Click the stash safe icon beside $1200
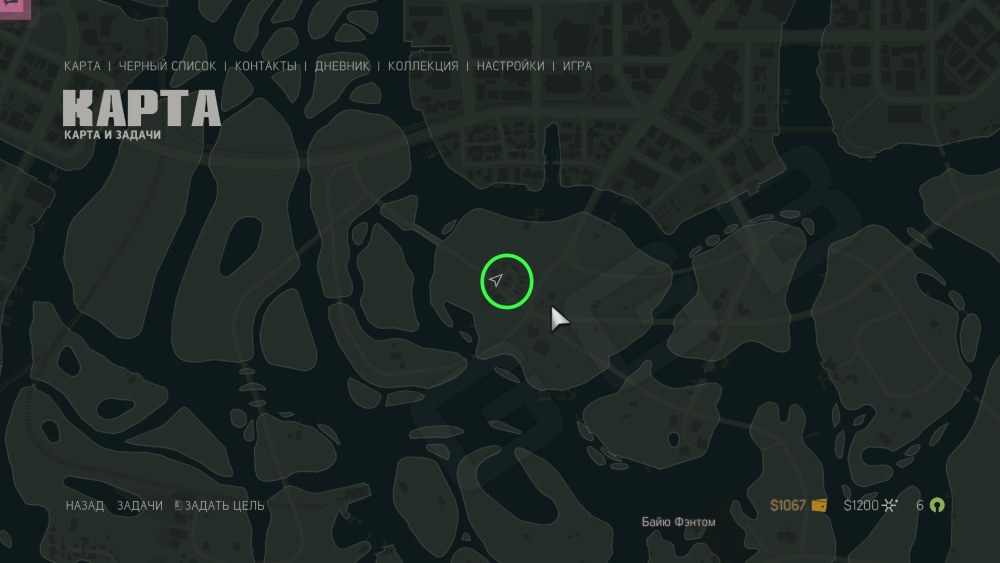 [x=890, y=506]
